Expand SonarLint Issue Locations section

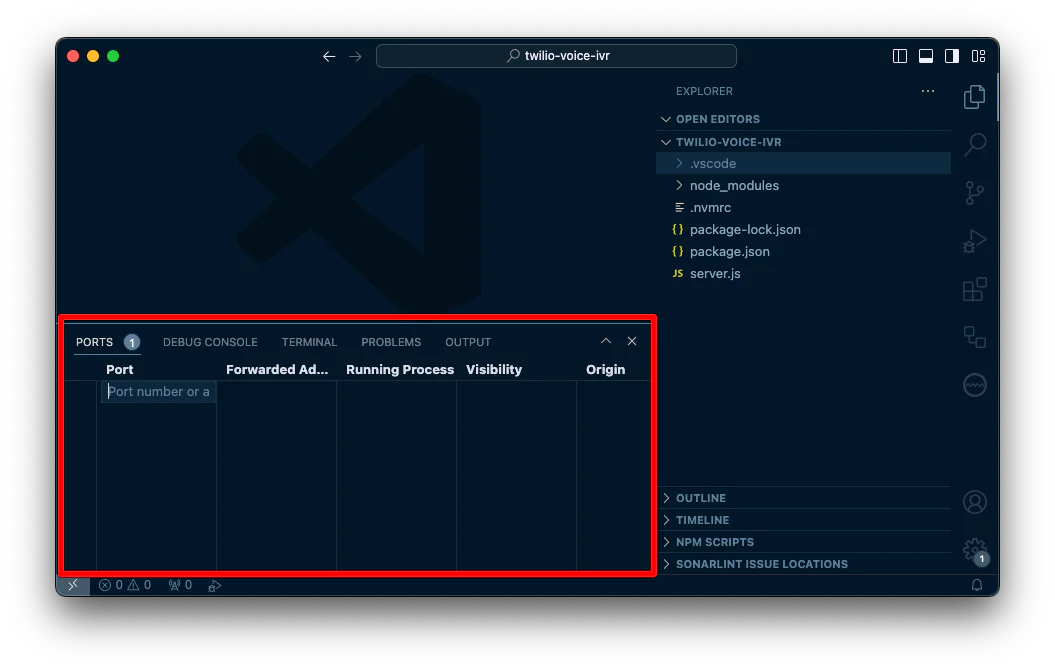(x=804, y=564)
